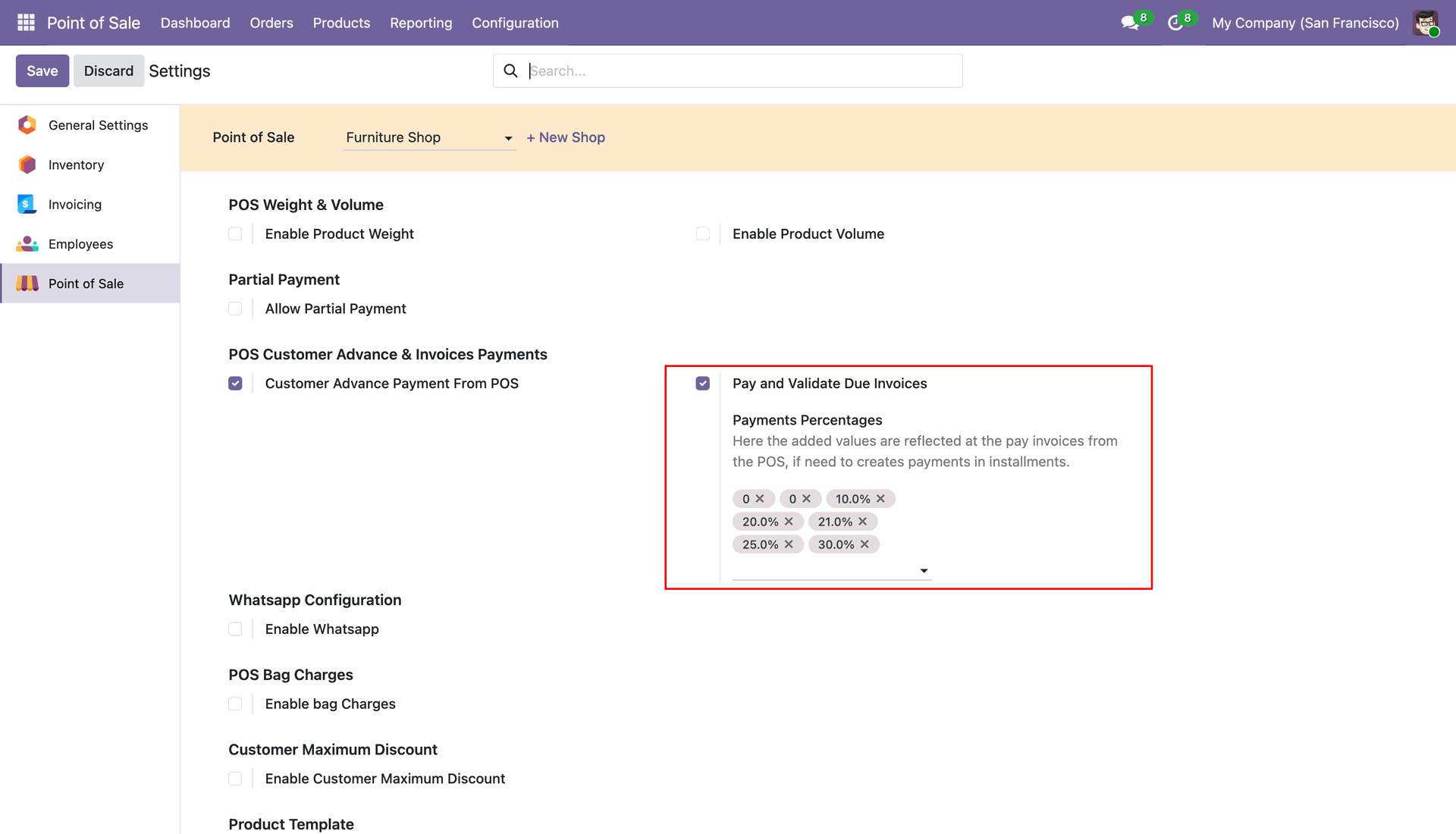Enable Product Weight checkbox

(x=235, y=234)
